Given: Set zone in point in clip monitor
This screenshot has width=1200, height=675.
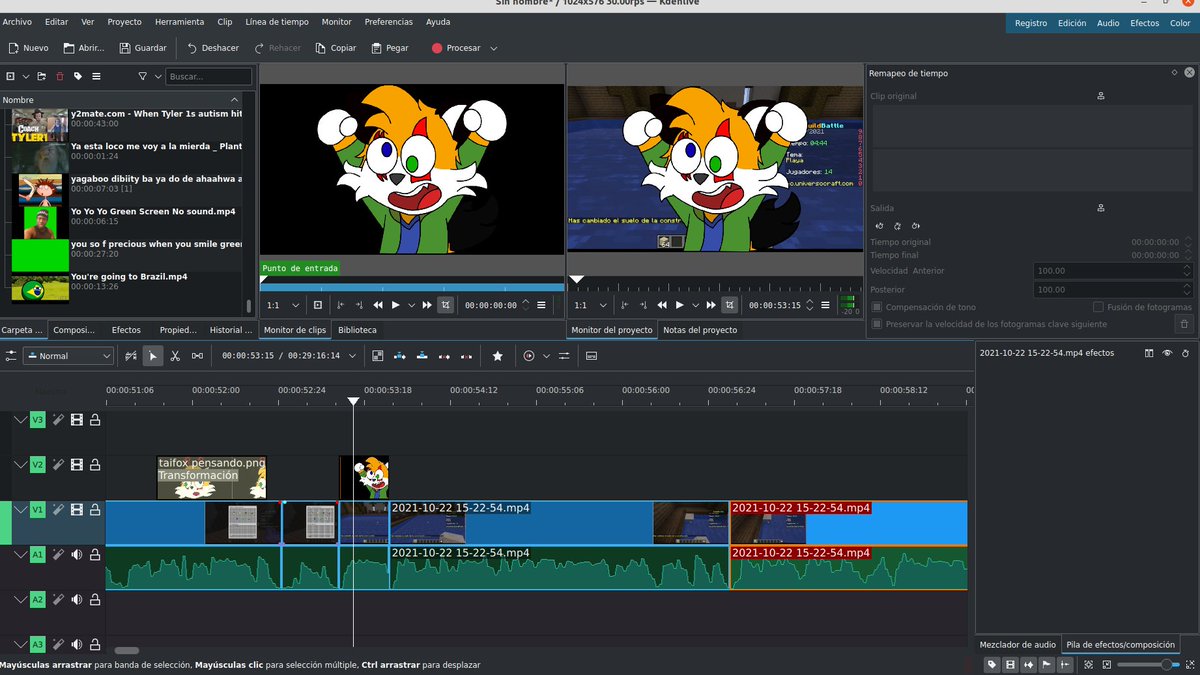Looking at the screenshot, I should (x=341, y=305).
